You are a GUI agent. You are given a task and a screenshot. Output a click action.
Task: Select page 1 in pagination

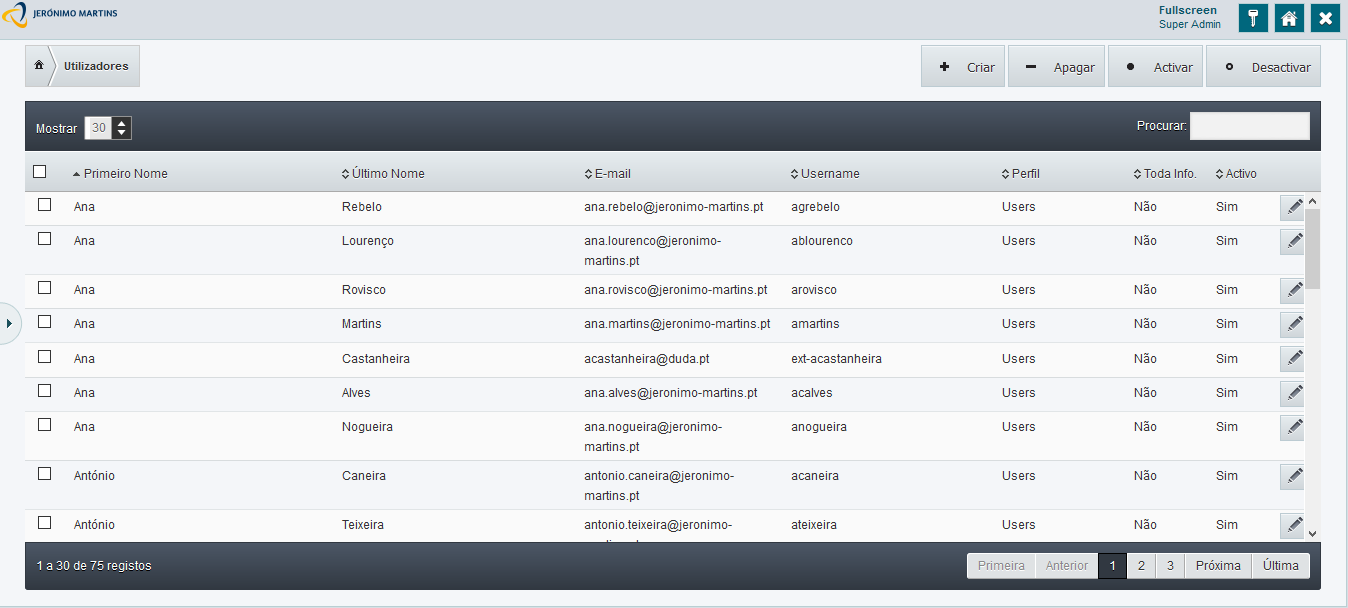[1112, 565]
